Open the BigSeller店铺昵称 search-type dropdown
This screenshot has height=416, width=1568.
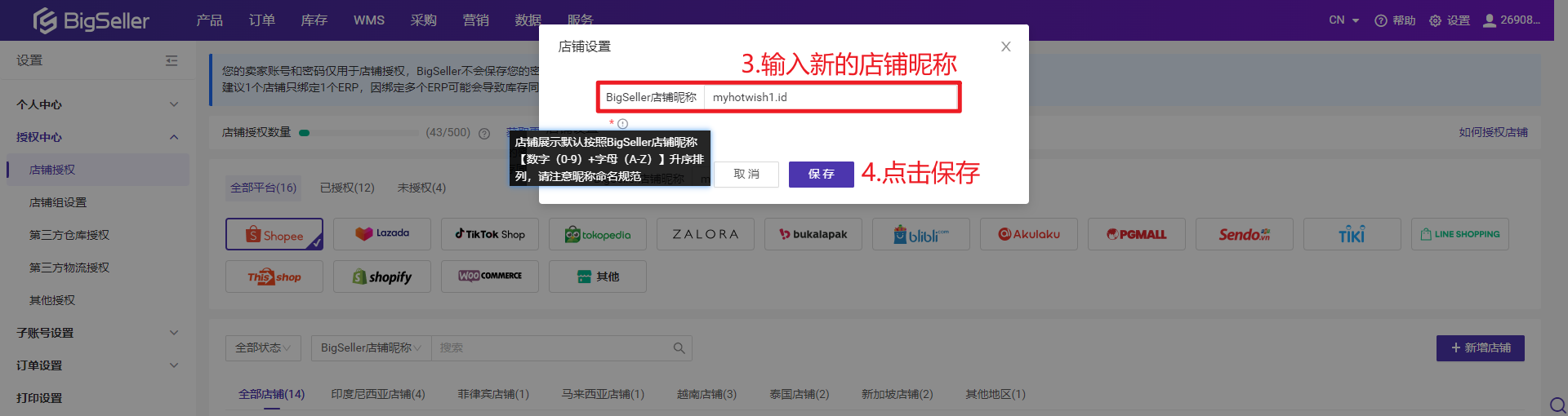tap(371, 348)
